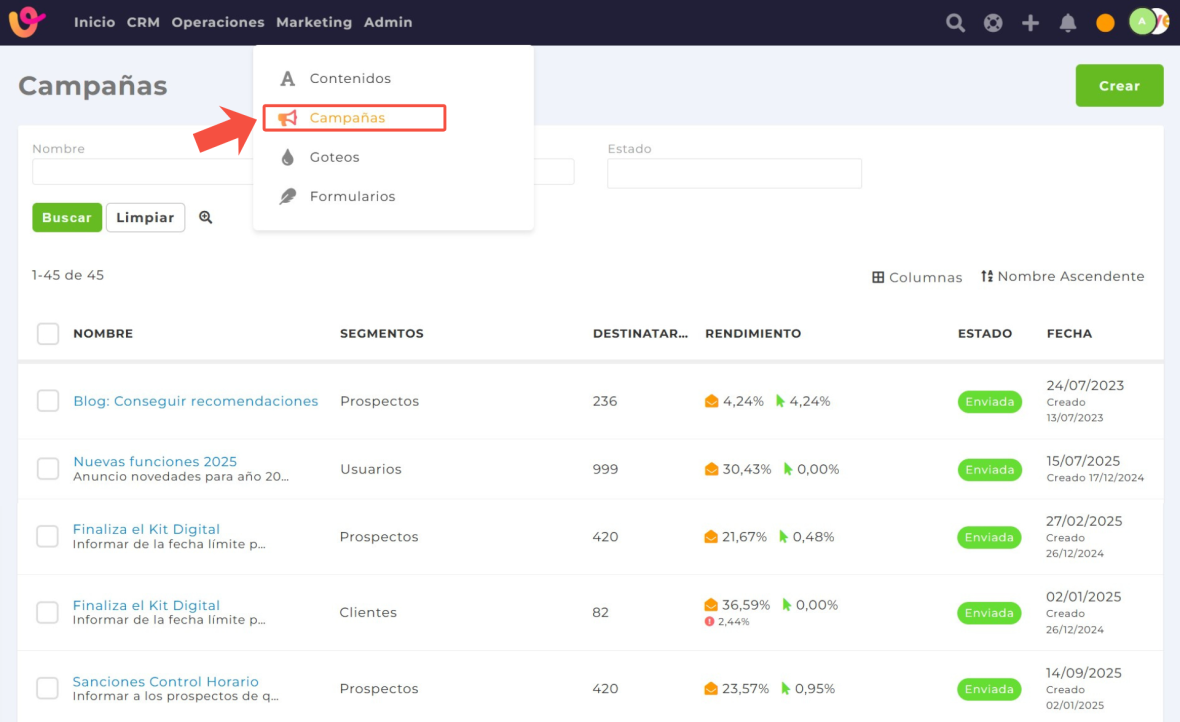Select the Nuevas funciones 2025 row checkbox

pyautogui.click(x=48, y=469)
